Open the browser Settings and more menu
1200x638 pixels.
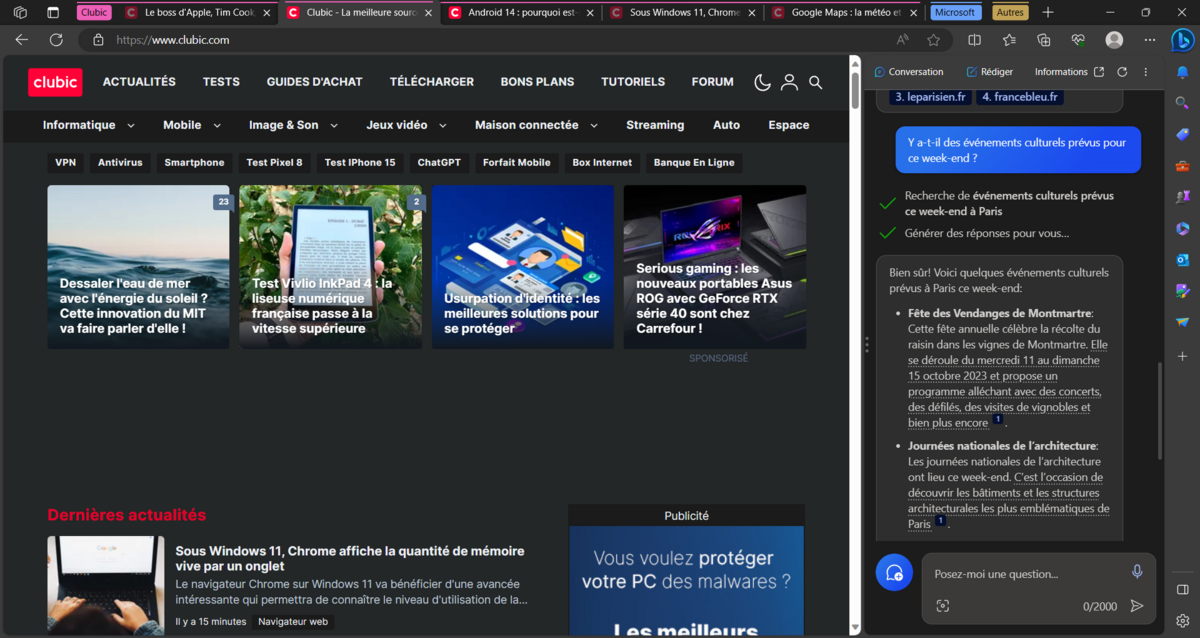(x=1149, y=40)
